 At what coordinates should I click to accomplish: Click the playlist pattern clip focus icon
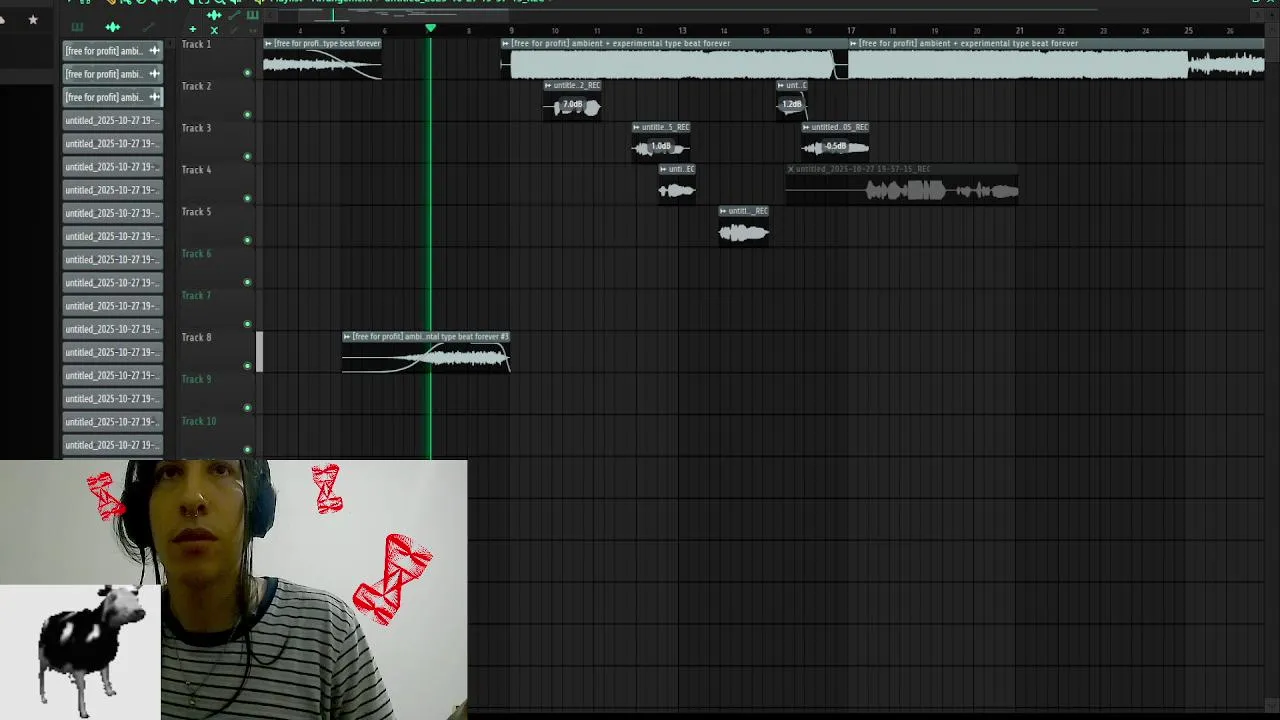(252, 15)
